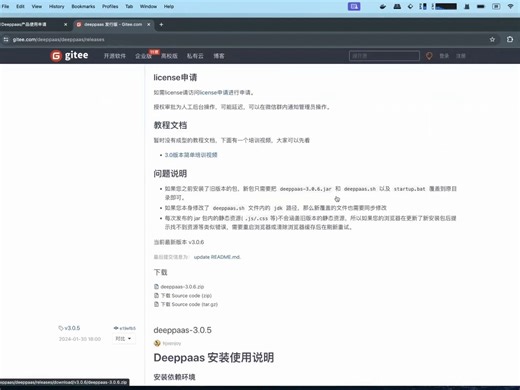
Task: Click the 注册 register link
Action: [x=461, y=56]
